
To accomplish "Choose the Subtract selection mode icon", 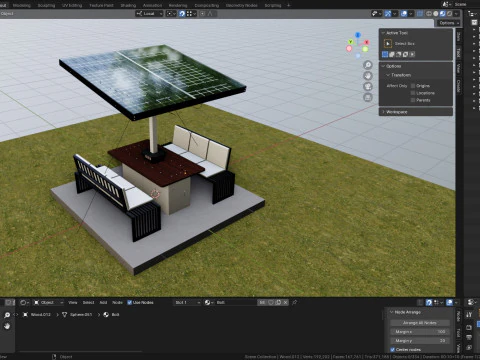I will [x=399, y=54].
